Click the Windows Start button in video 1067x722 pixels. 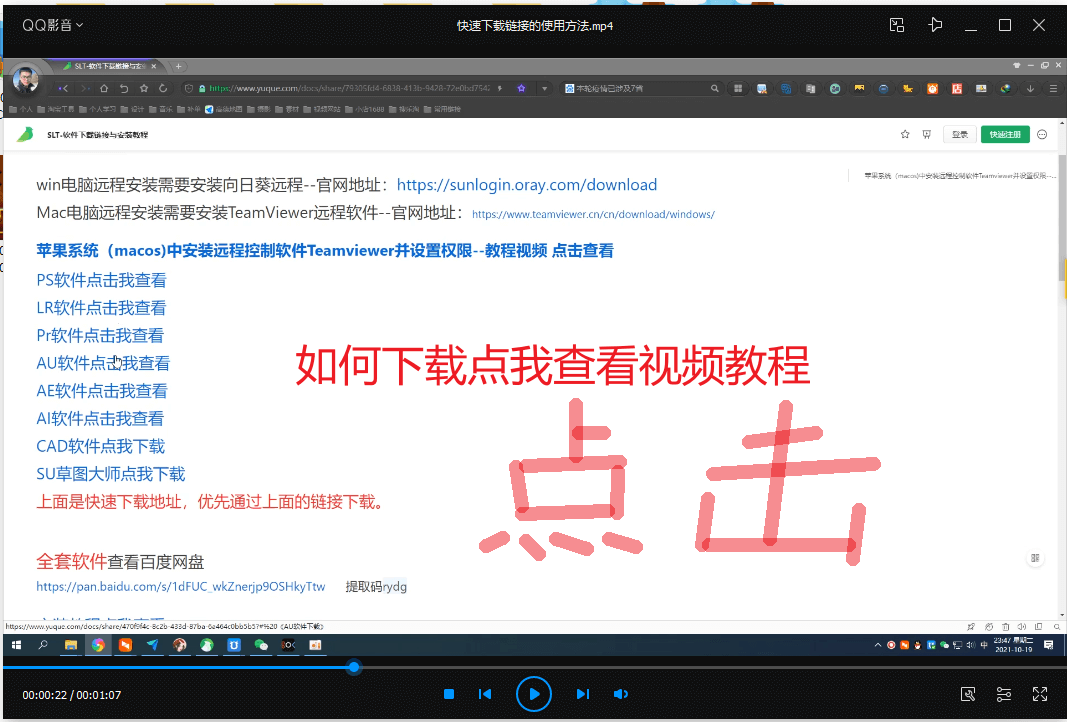(16, 645)
